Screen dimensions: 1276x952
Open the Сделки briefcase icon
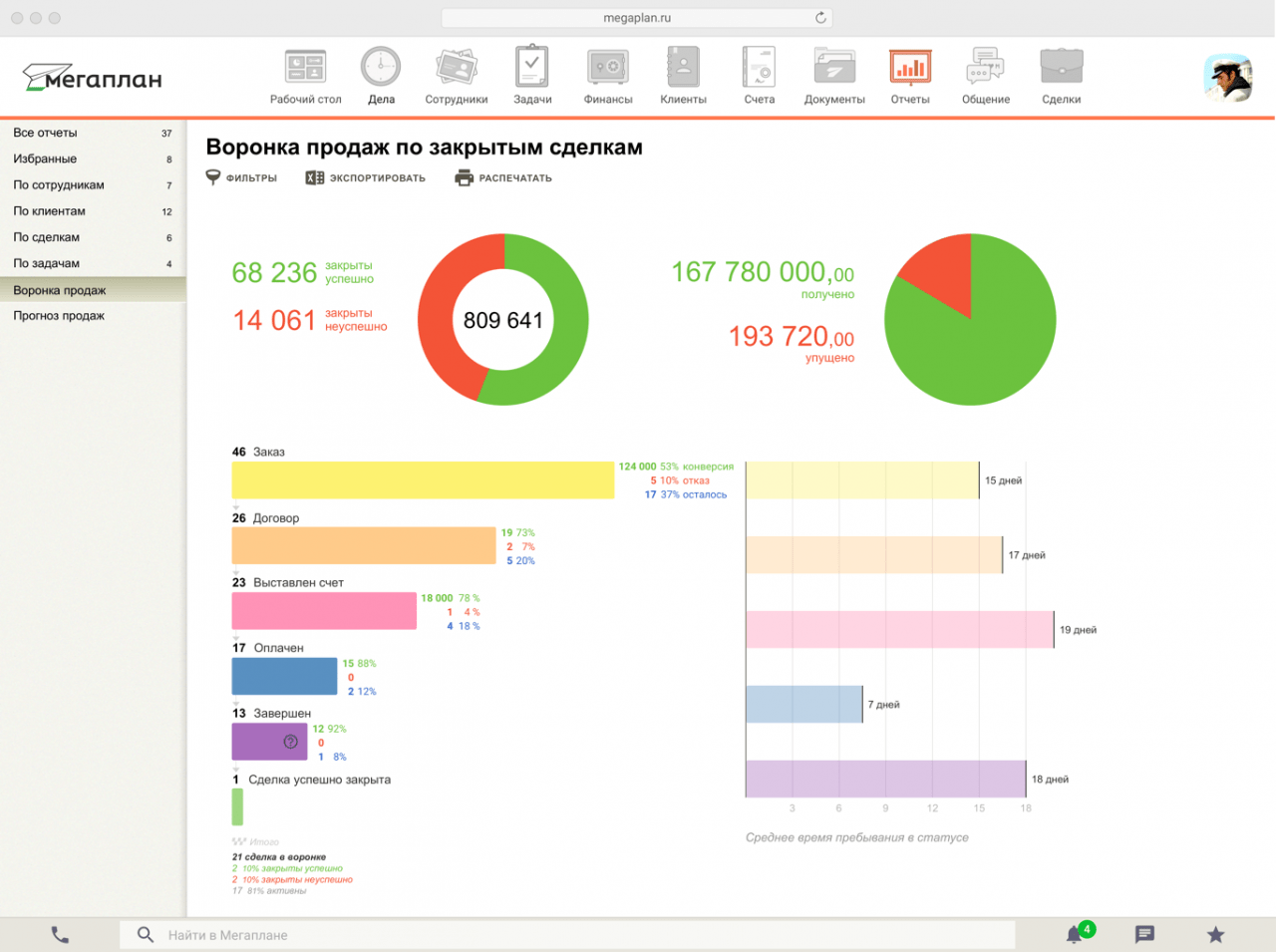pos(1062,68)
